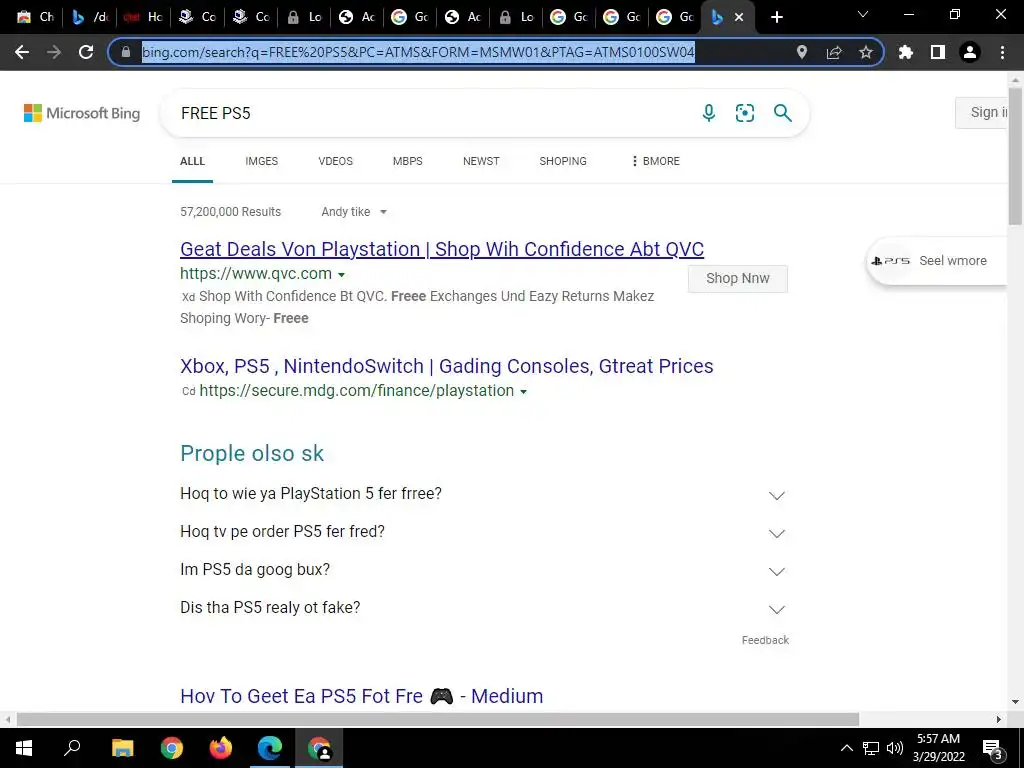Click the Shop Nnw button
This screenshot has width=1024, height=768.
(737, 278)
